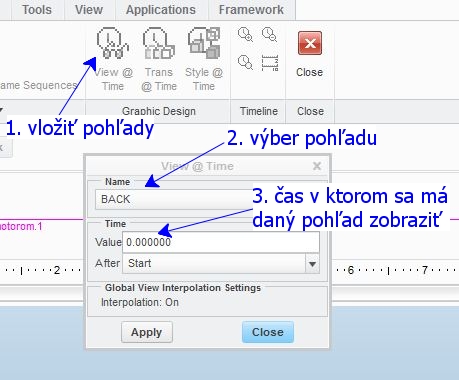Click the BACK view name field

click(x=173, y=199)
